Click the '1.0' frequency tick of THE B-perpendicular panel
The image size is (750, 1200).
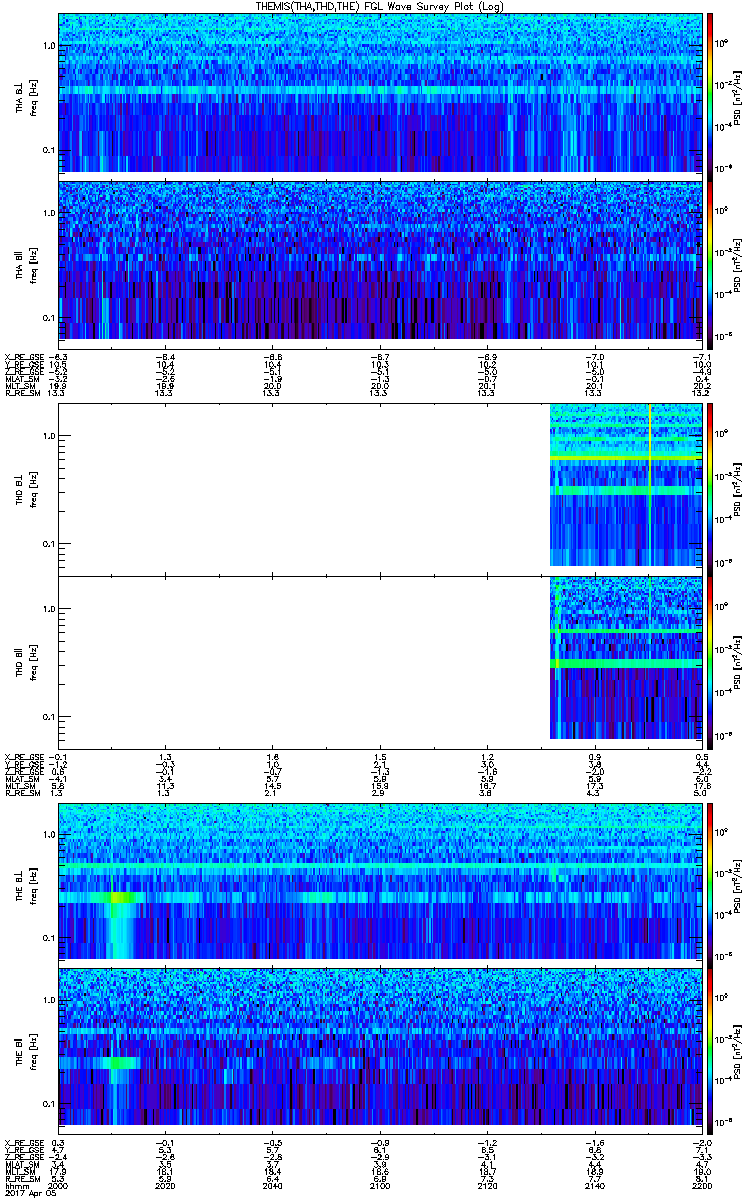[48, 834]
